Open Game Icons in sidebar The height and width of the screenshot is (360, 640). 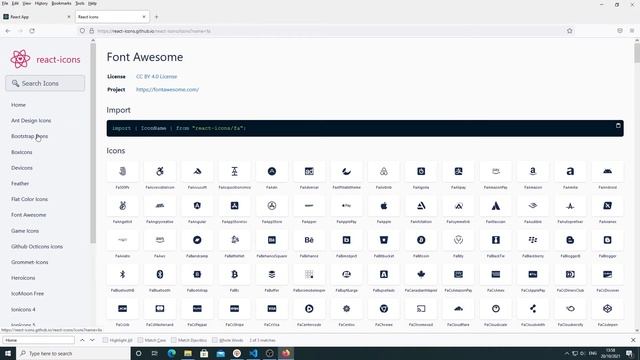[x=25, y=231]
